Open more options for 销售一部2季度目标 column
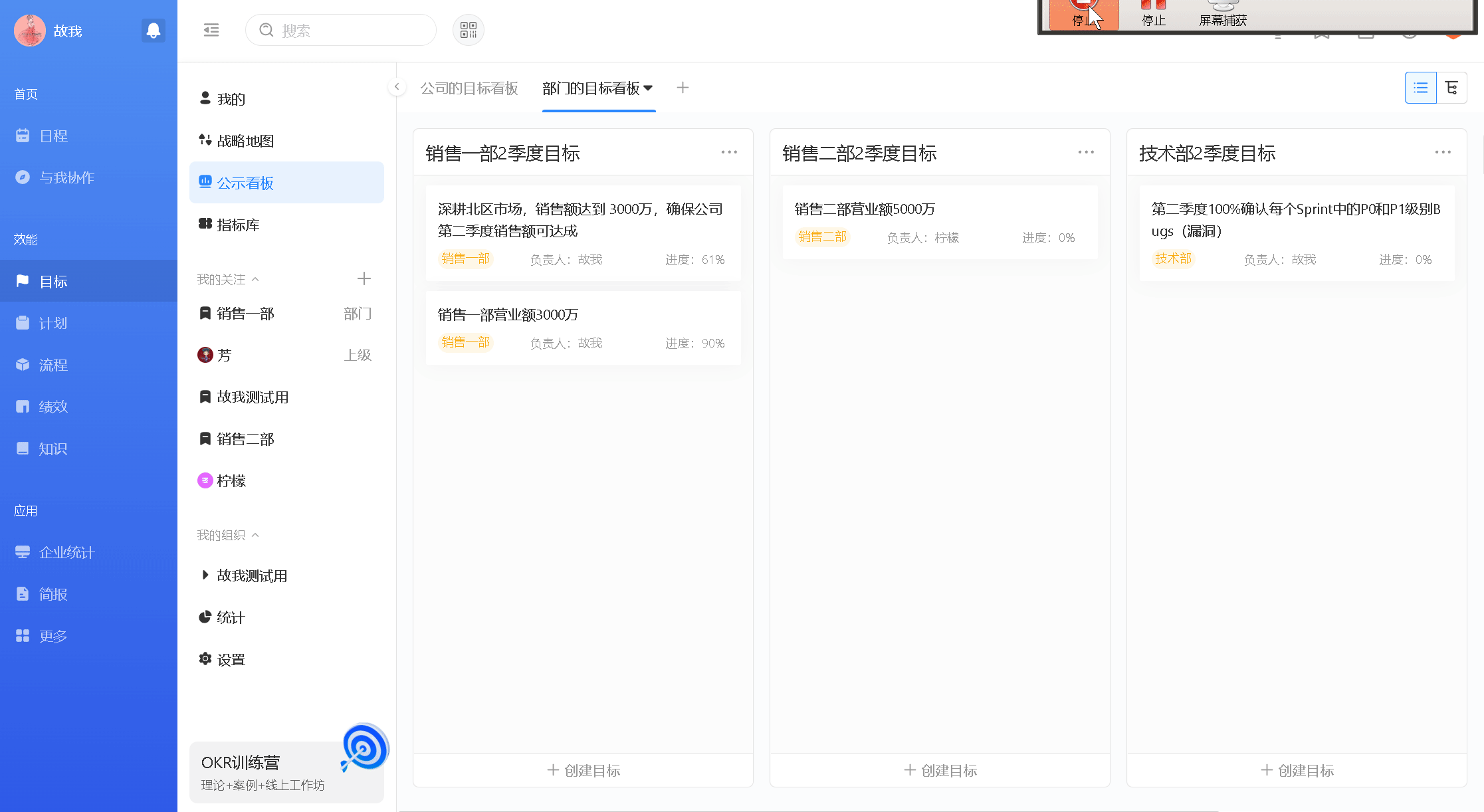This screenshot has width=1484, height=812. [x=729, y=152]
